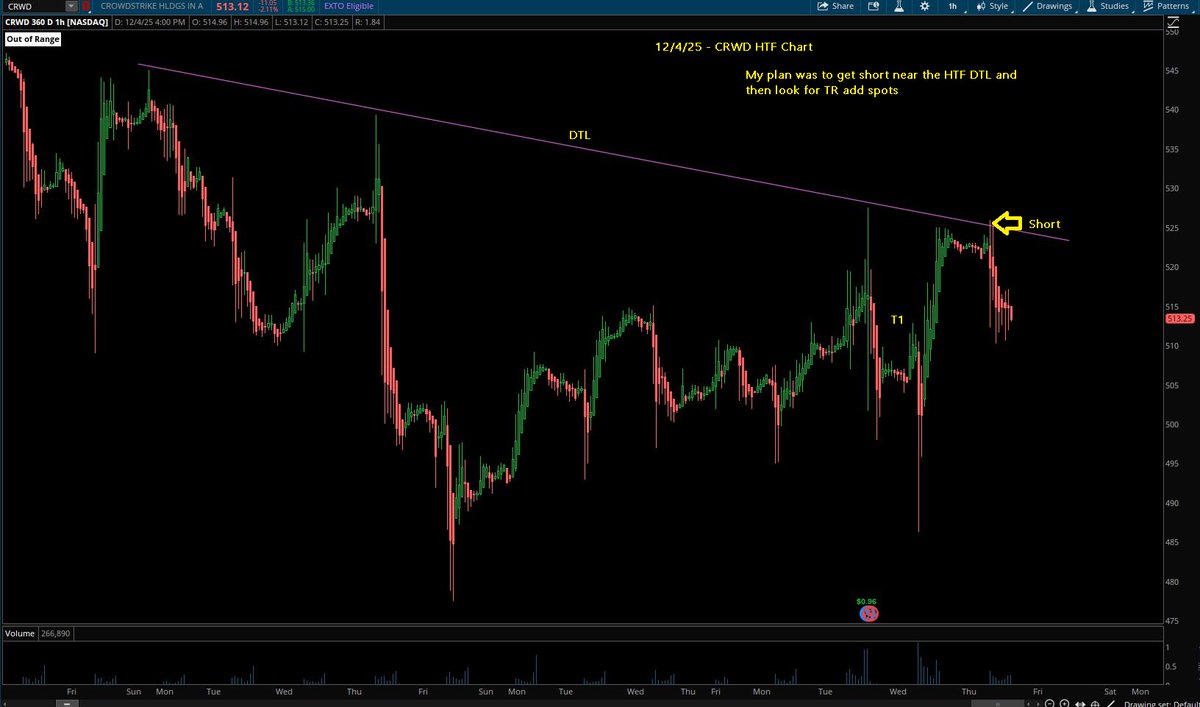
Task: Open chart settings gear icon
Action: click(925, 6)
